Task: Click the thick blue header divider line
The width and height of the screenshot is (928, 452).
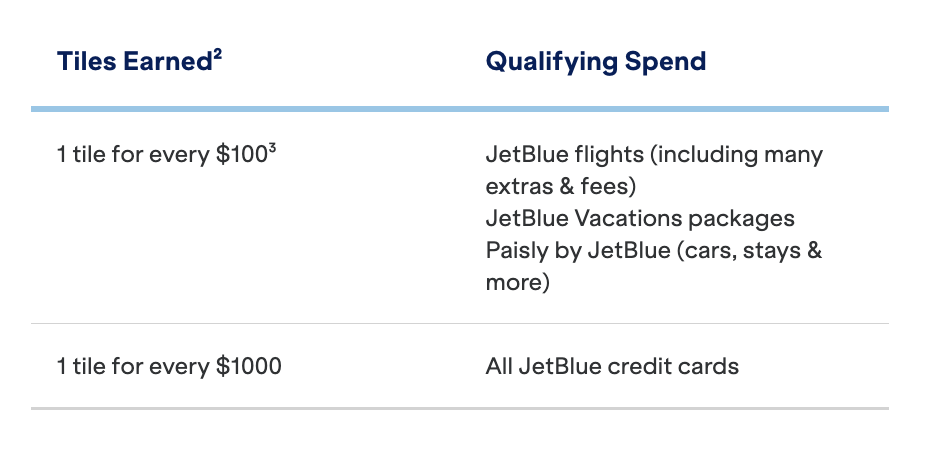Action: [x=459, y=108]
